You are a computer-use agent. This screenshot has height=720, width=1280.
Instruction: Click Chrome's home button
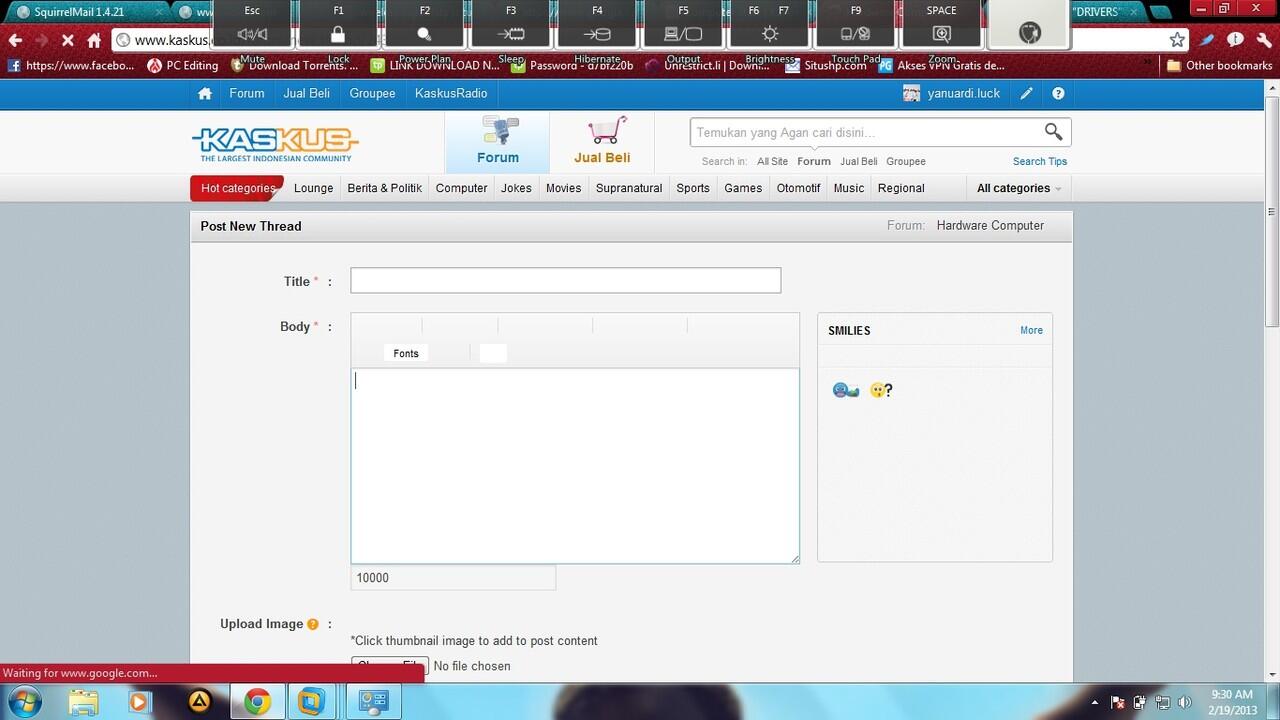94,40
